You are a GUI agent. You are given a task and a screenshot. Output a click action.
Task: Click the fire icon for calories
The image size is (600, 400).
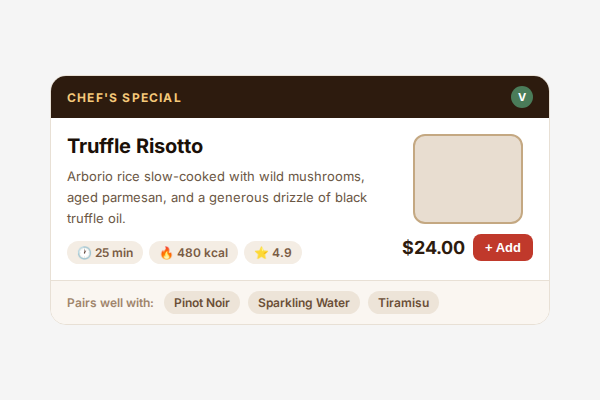tap(166, 253)
